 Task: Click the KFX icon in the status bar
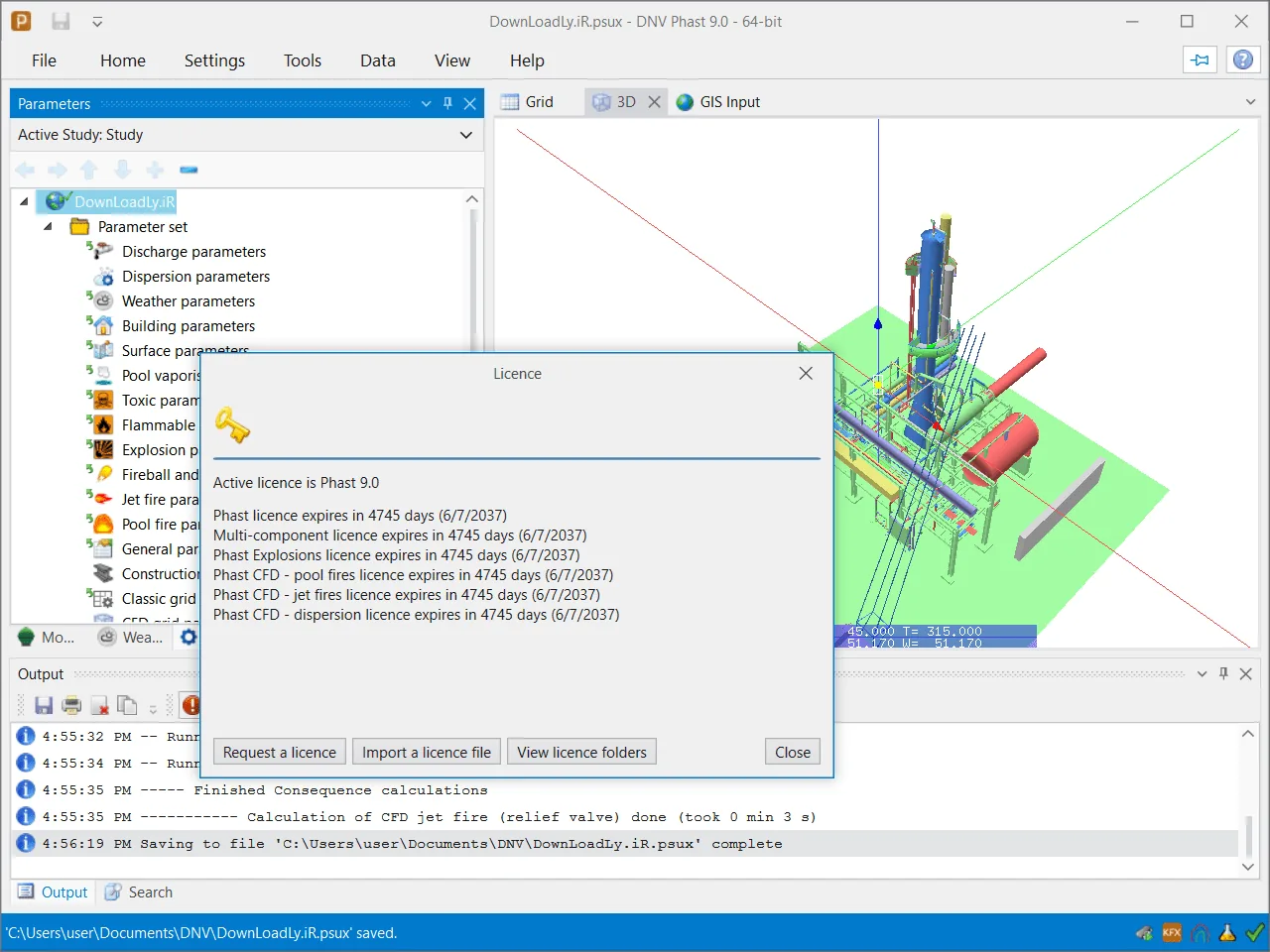(1172, 932)
